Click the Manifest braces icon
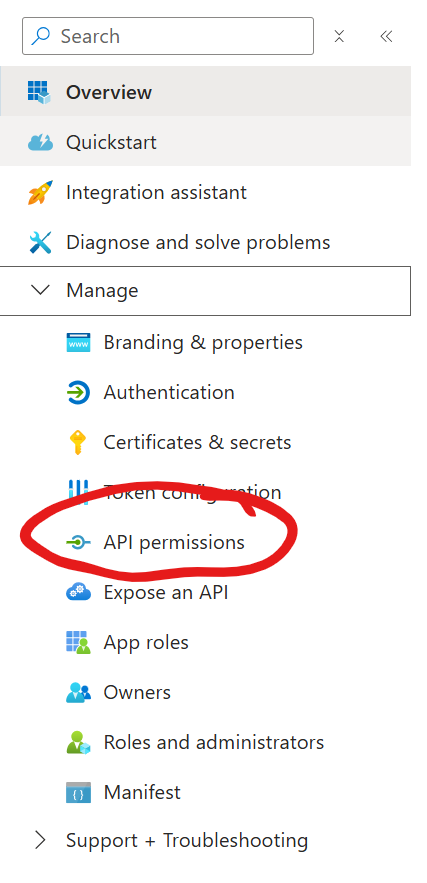427x883 pixels. 78,793
